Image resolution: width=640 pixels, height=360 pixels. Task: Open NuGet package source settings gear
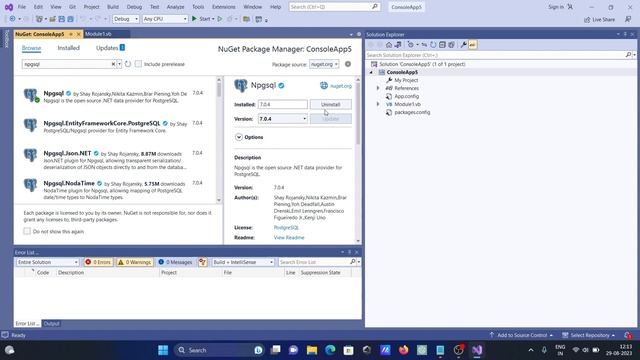click(348, 64)
